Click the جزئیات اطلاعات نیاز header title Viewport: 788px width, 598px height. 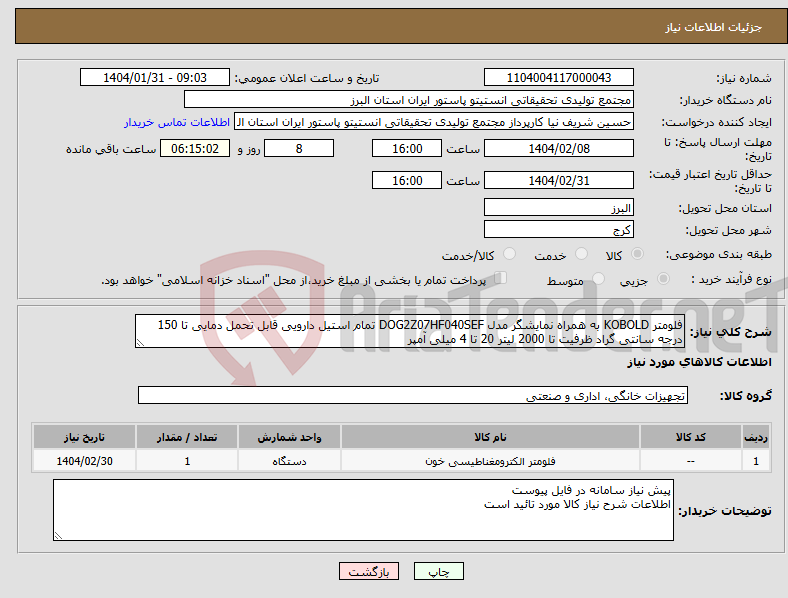(x=714, y=27)
